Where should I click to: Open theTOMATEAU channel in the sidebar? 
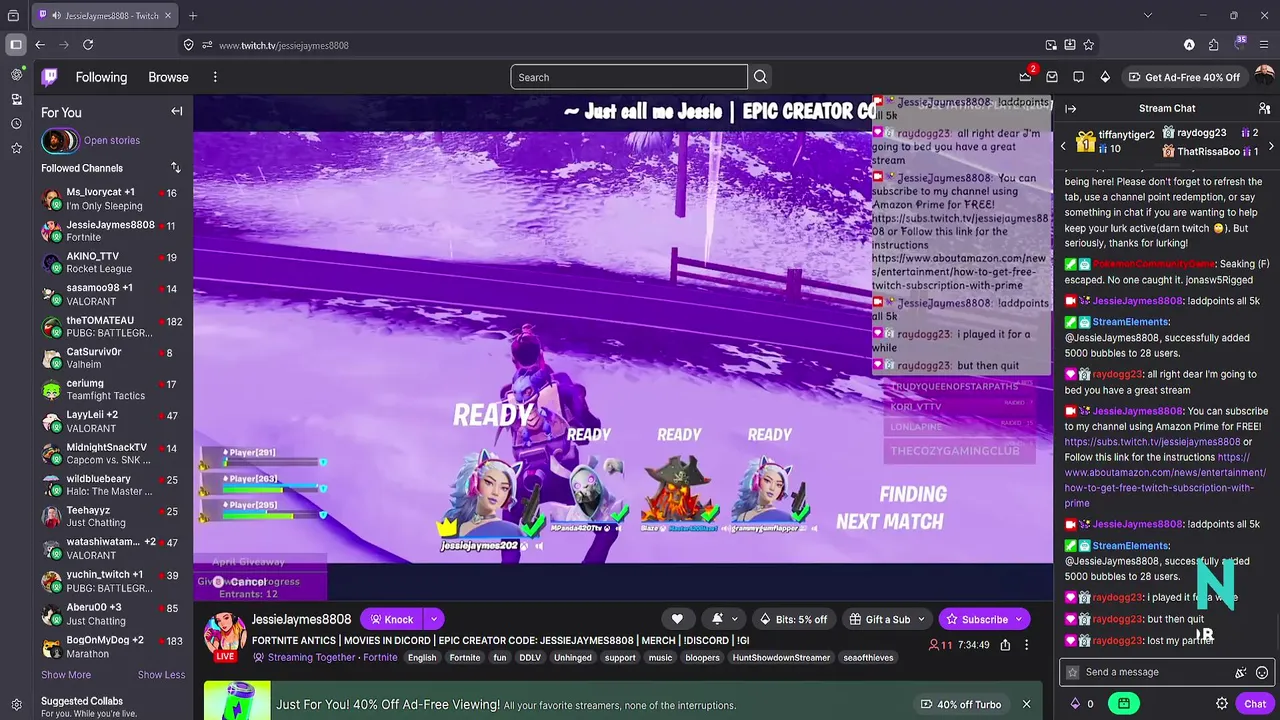pos(111,326)
